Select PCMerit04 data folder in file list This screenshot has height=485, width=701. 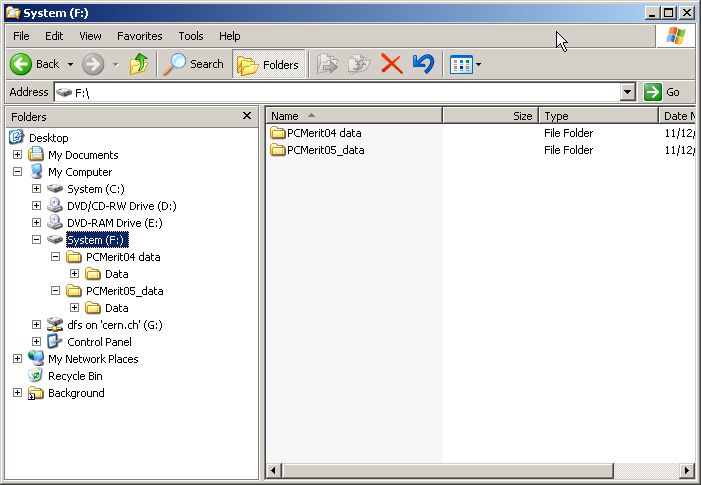pos(316,133)
